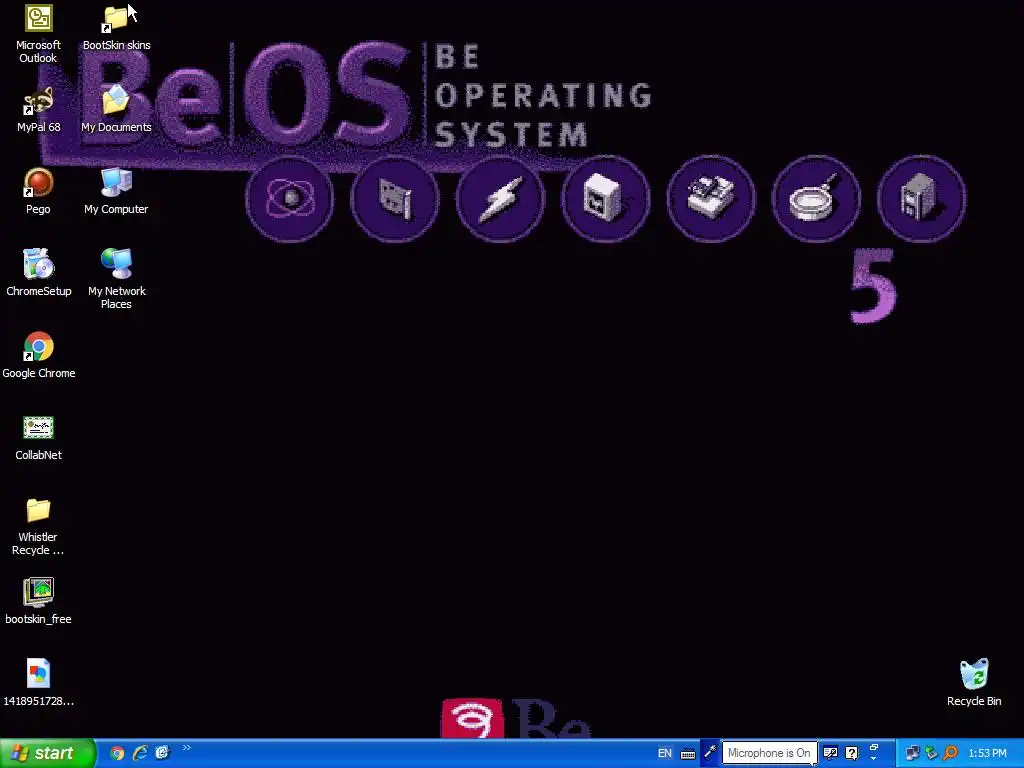This screenshot has height=768, width=1024.
Task: Select the Recycle Bin icon
Action: click(x=974, y=684)
